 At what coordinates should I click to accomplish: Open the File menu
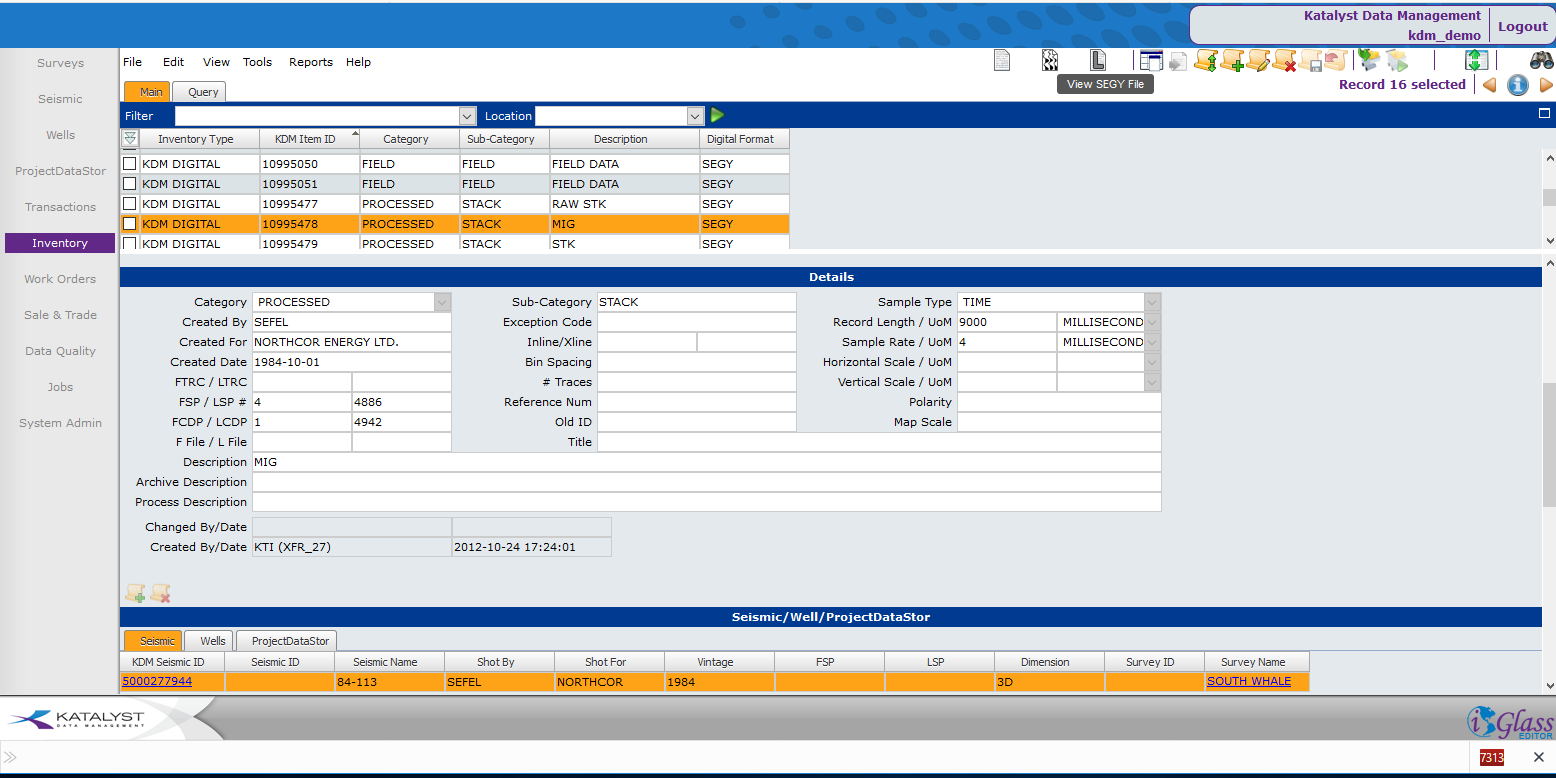[x=132, y=62]
